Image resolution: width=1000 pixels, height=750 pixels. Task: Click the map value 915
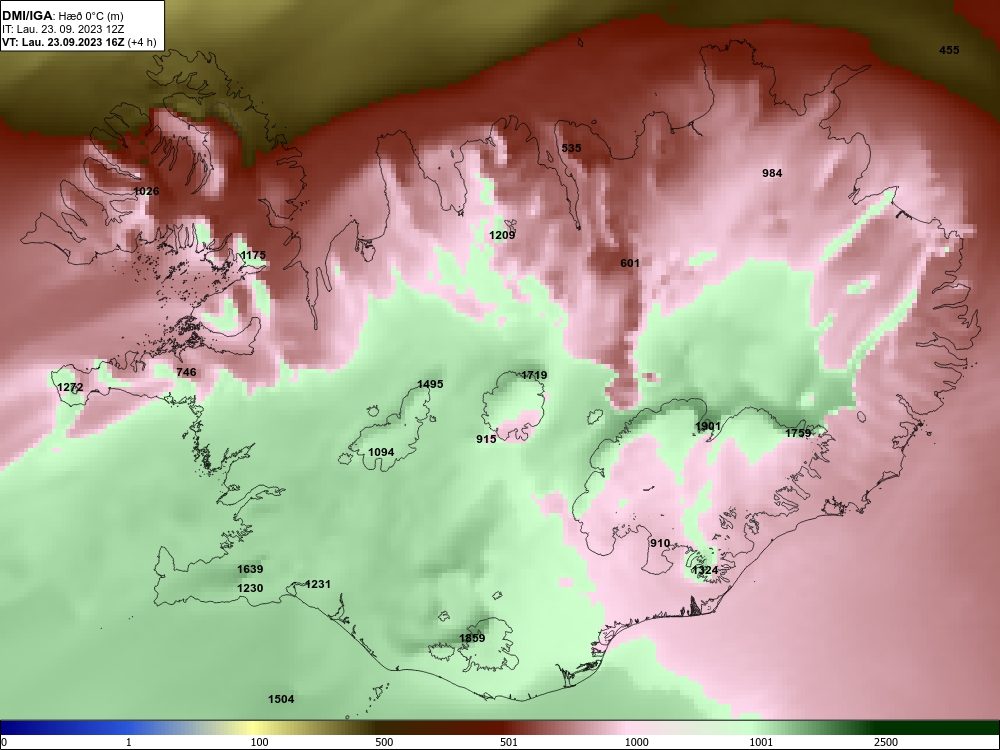pyautogui.click(x=486, y=439)
